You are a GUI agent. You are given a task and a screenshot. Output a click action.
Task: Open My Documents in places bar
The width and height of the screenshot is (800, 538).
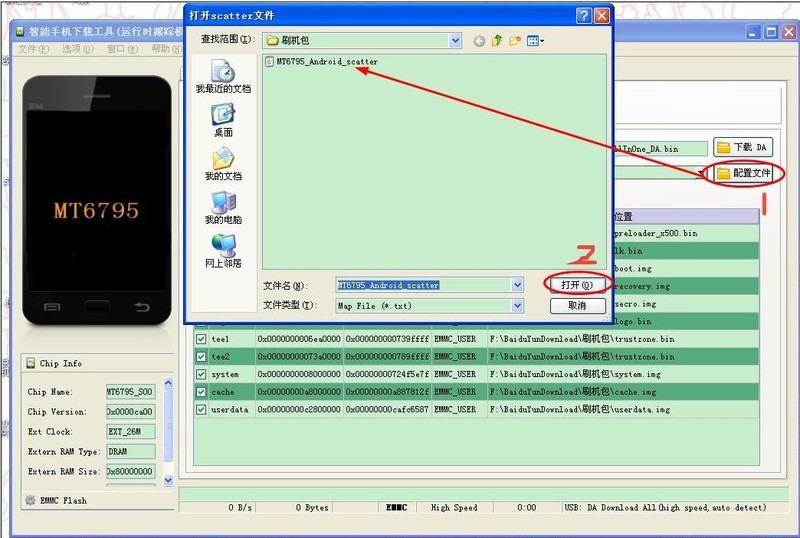pos(222,164)
